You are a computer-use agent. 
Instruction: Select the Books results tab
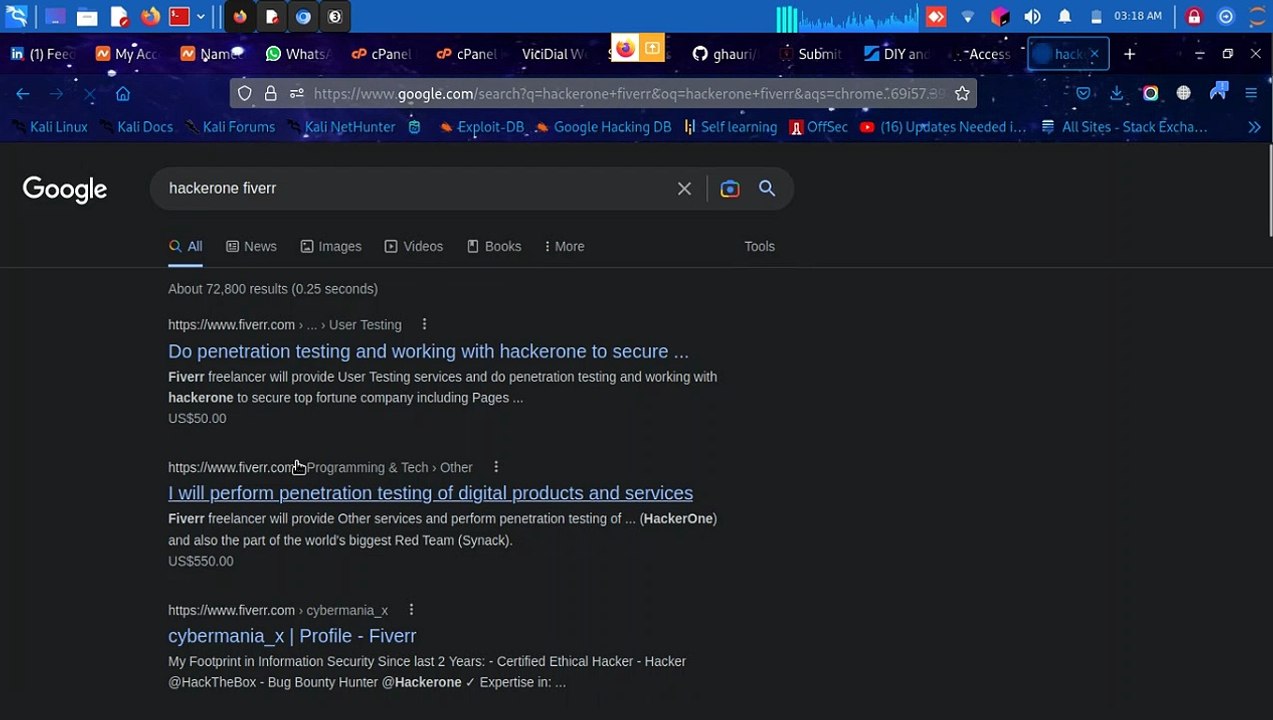coord(494,246)
